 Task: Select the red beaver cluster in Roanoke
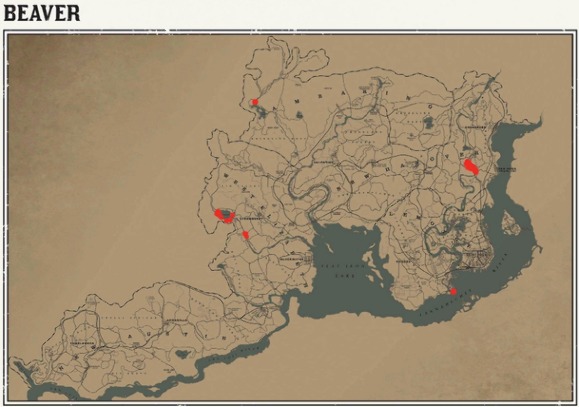pos(471,167)
